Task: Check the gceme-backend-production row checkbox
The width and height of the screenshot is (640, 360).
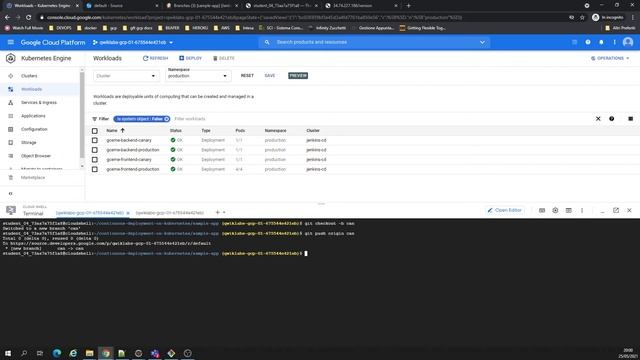Action: [95, 150]
